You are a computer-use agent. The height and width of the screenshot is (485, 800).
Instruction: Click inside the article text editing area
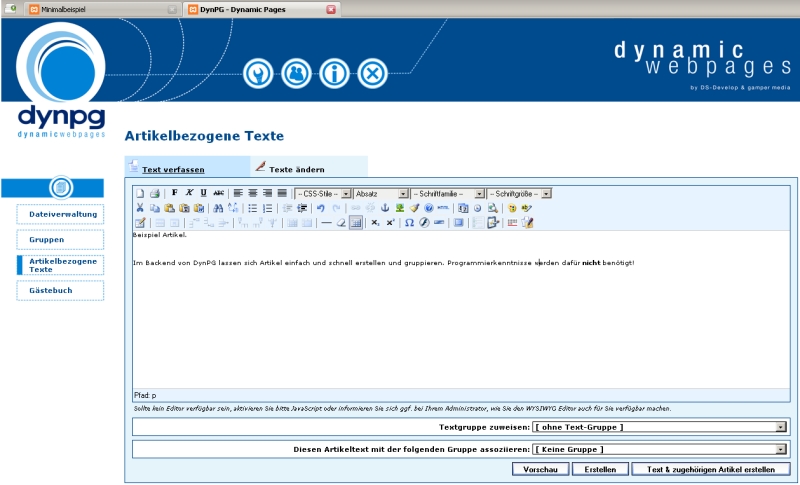click(460, 320)
